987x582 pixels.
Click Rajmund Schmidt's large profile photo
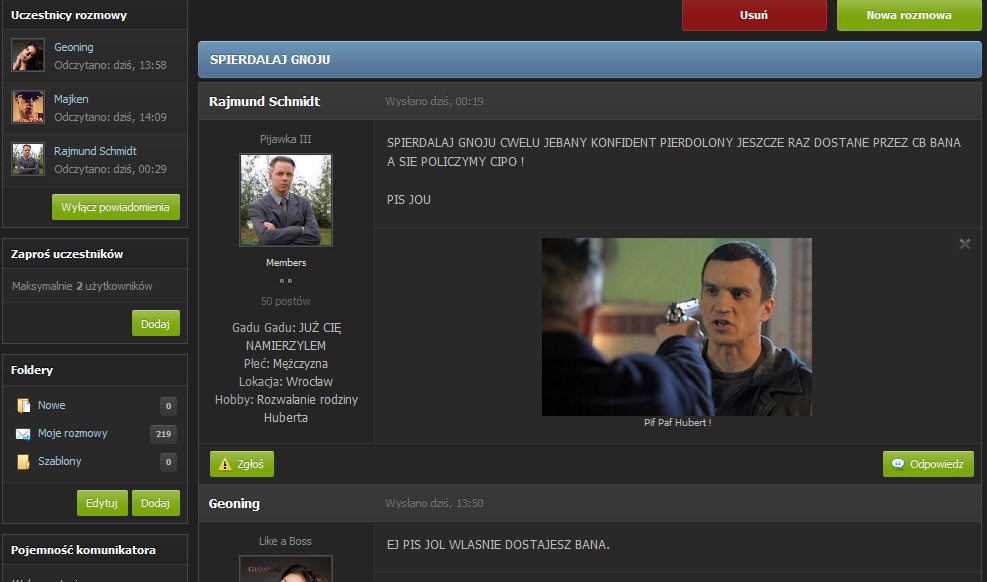[286, 200]
